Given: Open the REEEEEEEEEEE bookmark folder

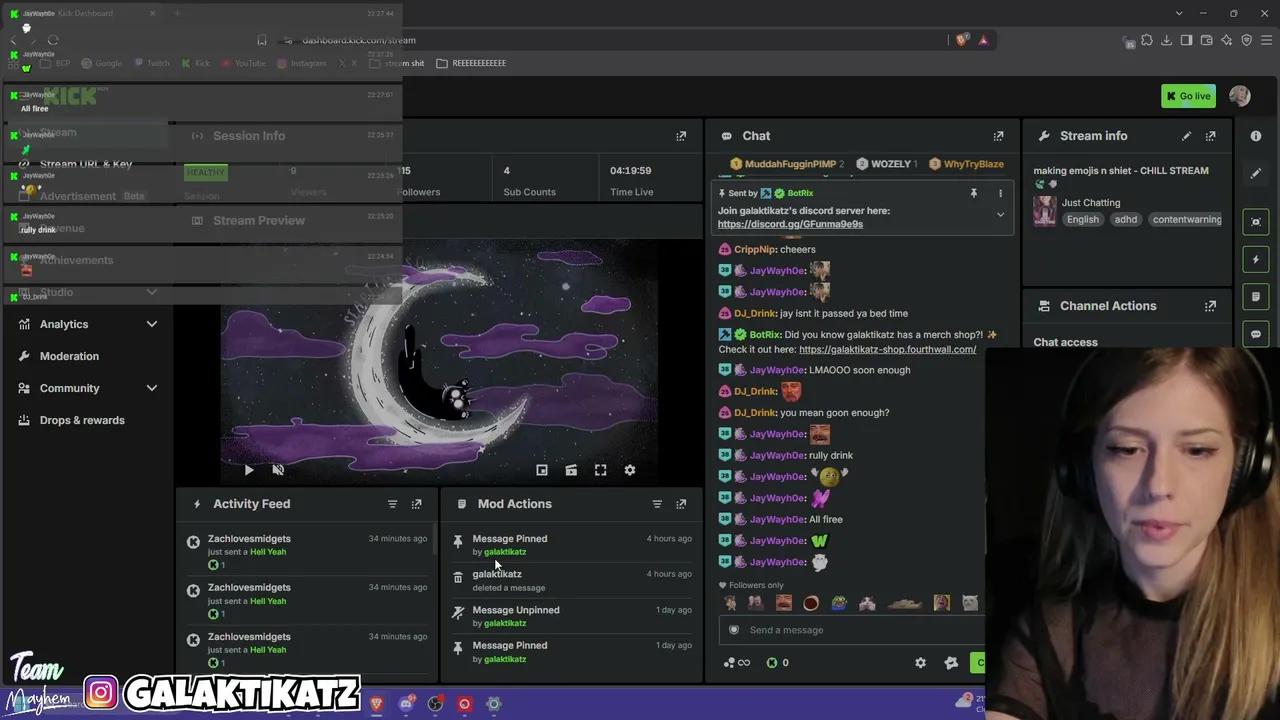Looking at the screenshot, I should pyautogui.click(x=471, y=63).
